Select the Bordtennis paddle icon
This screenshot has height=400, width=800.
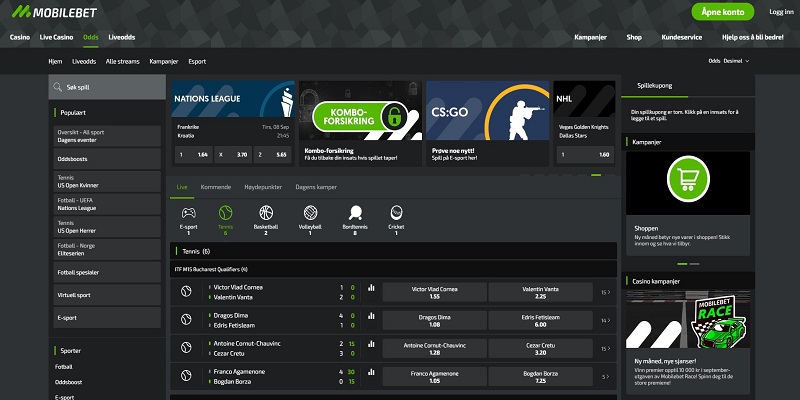tap(355, 213)
